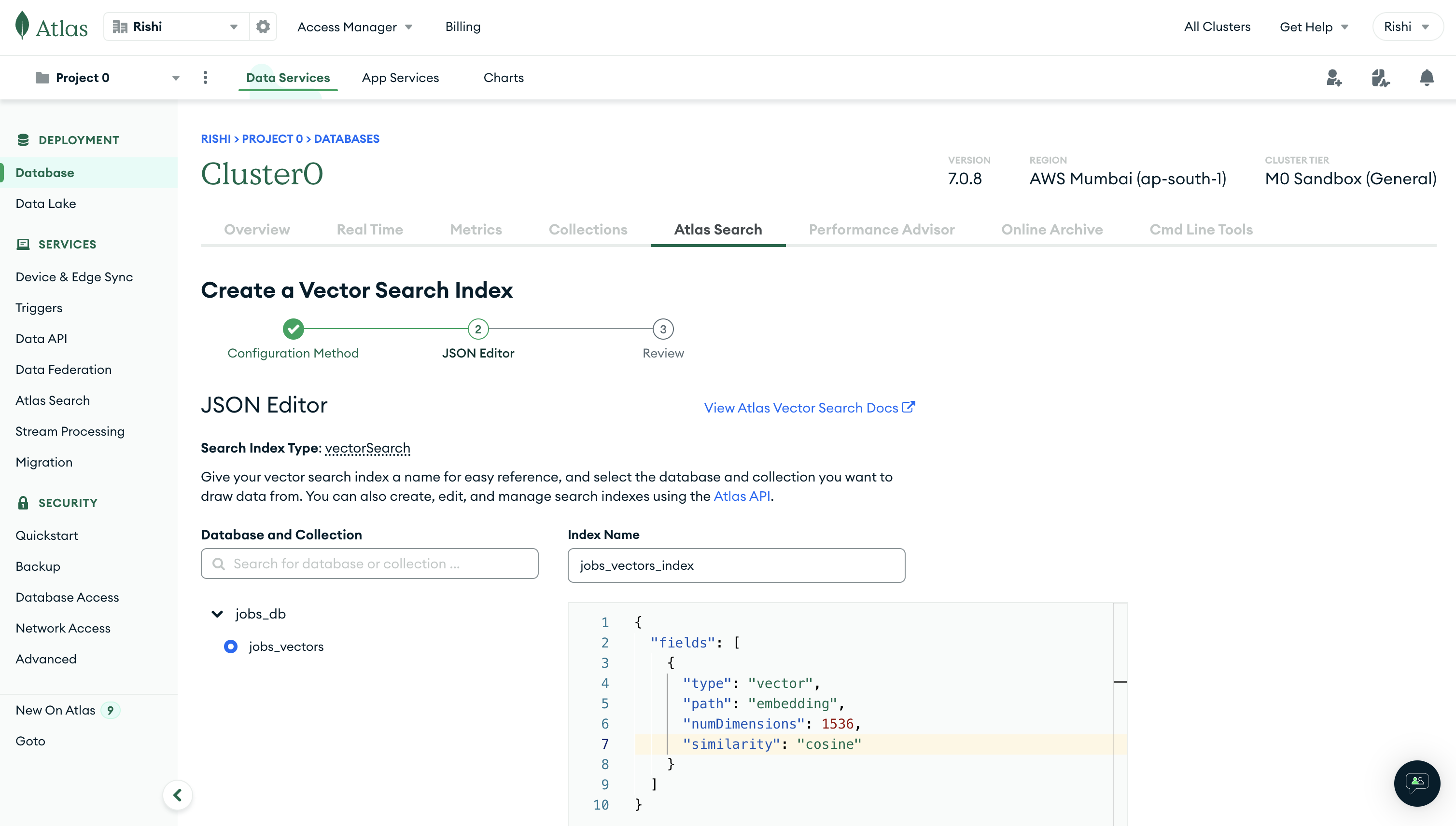Open the Performance Advisor tab
This screenshot has height=826, width=1456.
pos(882,230)
